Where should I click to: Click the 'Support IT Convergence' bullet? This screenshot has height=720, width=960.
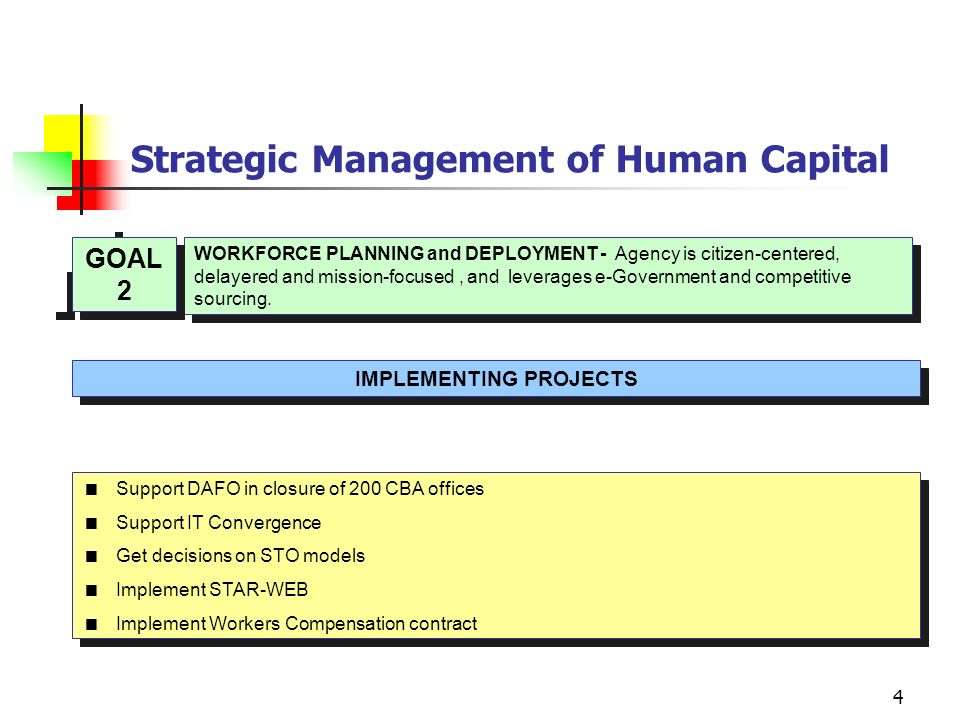click(x=219, y=522)
